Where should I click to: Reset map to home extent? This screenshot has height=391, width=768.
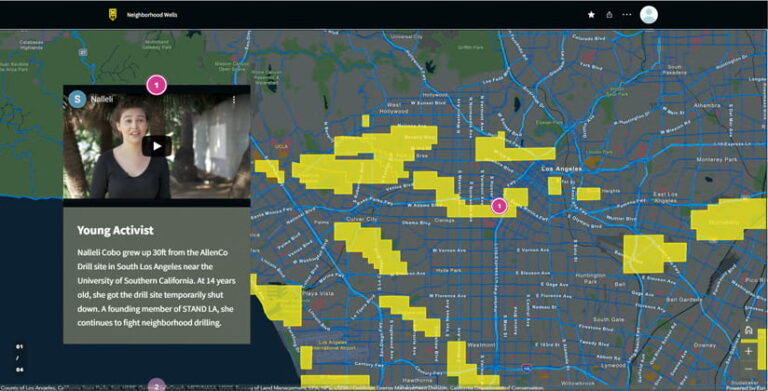[x=748, y=330]
